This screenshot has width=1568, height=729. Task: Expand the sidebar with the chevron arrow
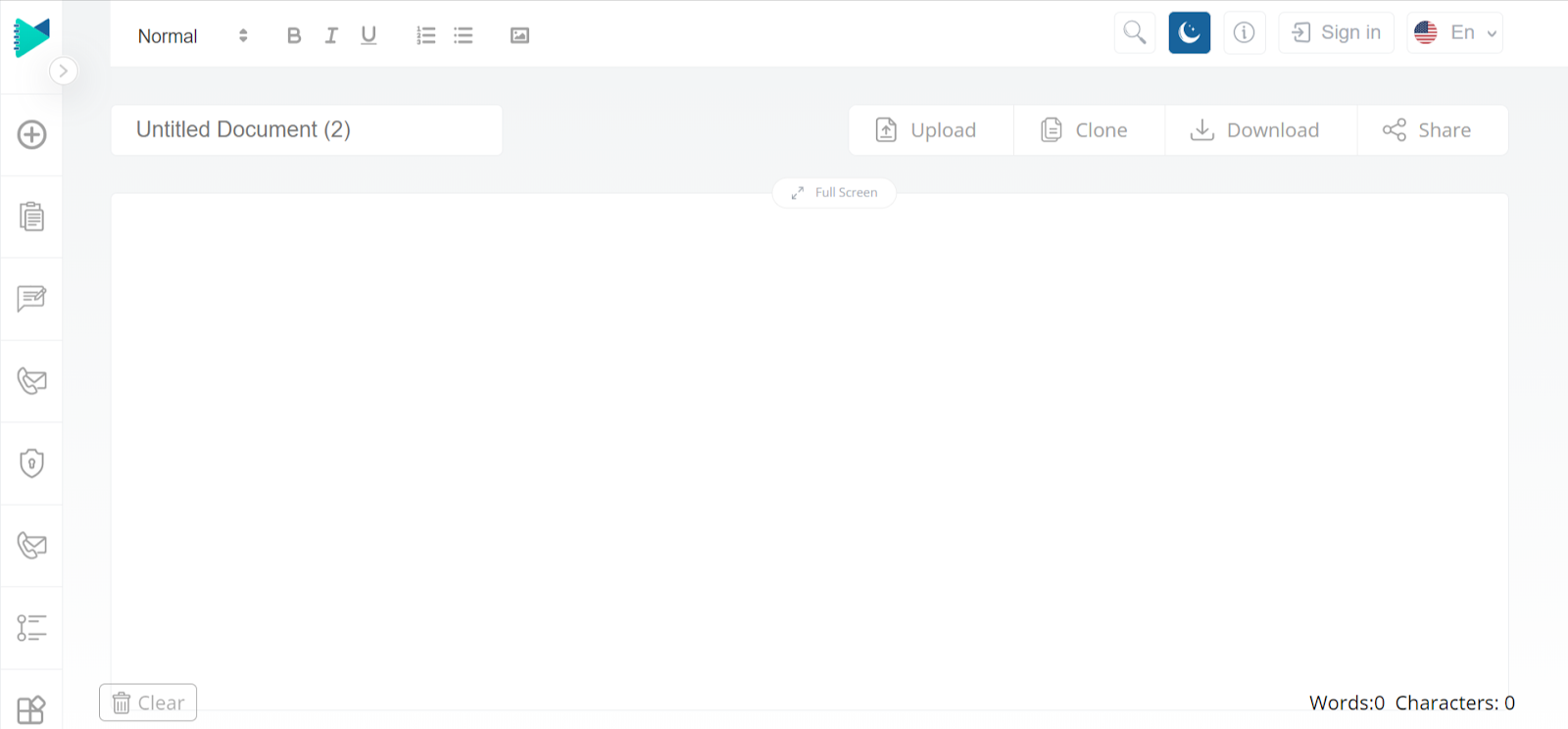point(64,71)
